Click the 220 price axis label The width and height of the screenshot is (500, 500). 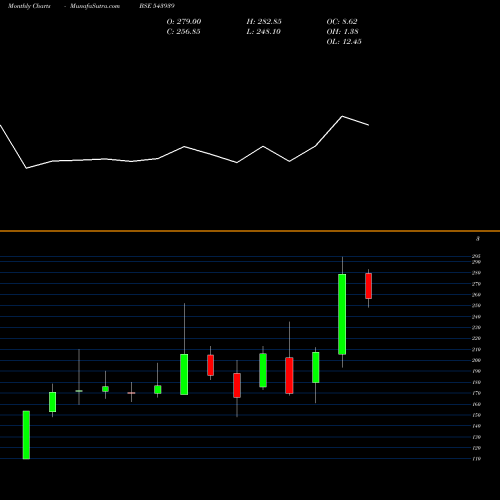476,338
